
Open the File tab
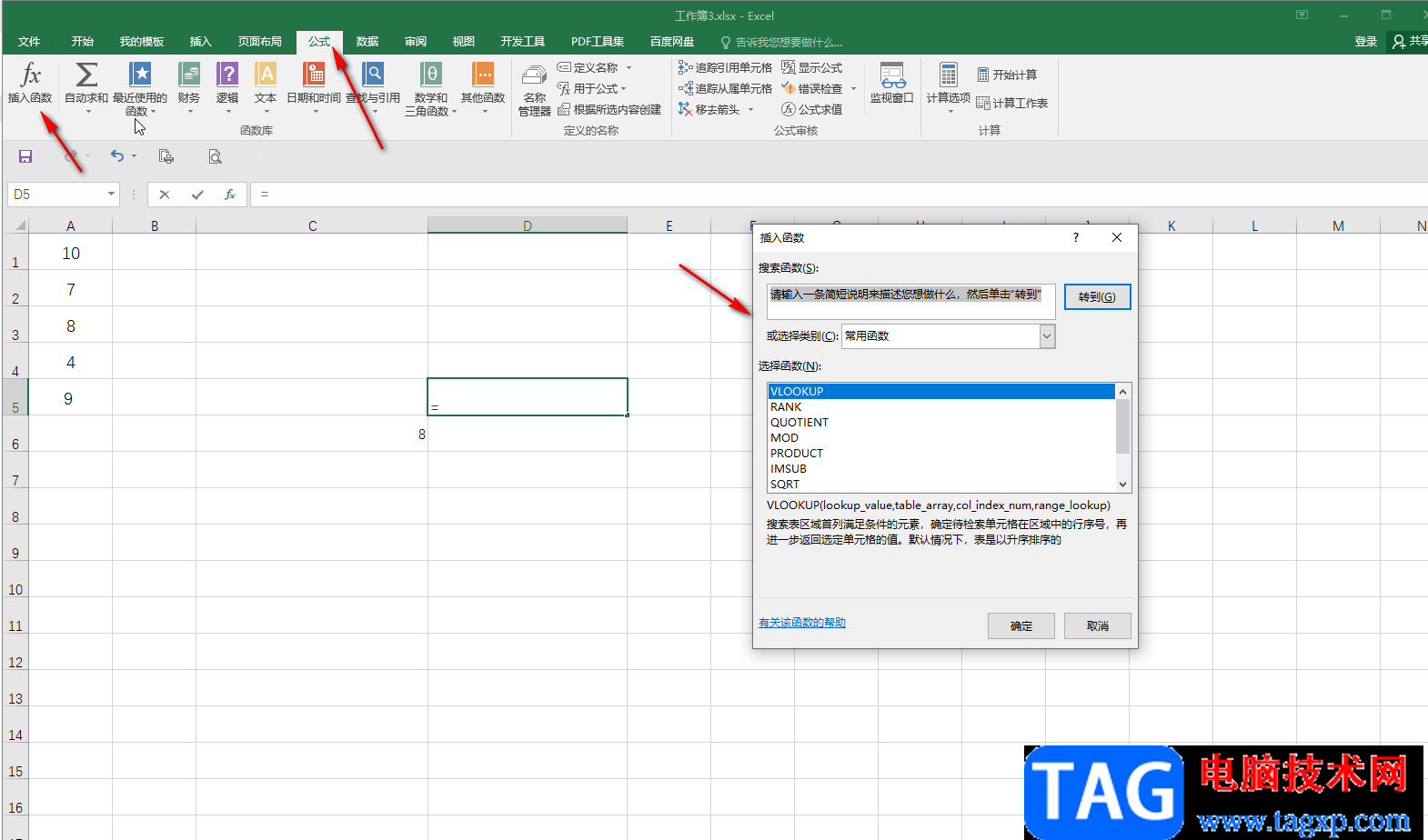[x=29, y=42]
